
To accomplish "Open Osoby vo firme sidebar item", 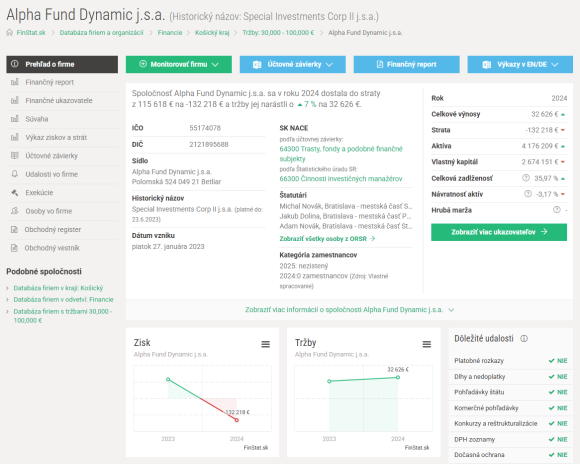I will (x=62, y=211).
